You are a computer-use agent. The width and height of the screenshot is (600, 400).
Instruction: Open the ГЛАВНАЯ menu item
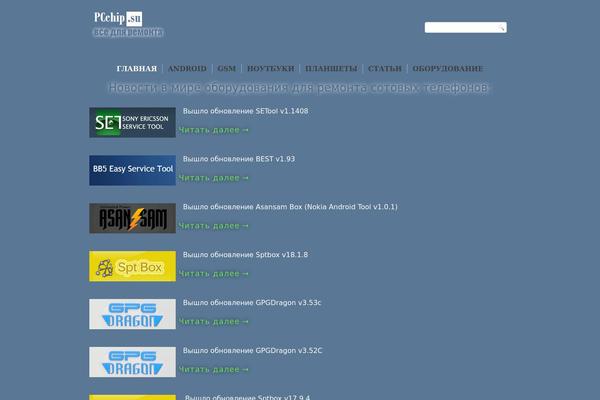(x=137, y=69)
